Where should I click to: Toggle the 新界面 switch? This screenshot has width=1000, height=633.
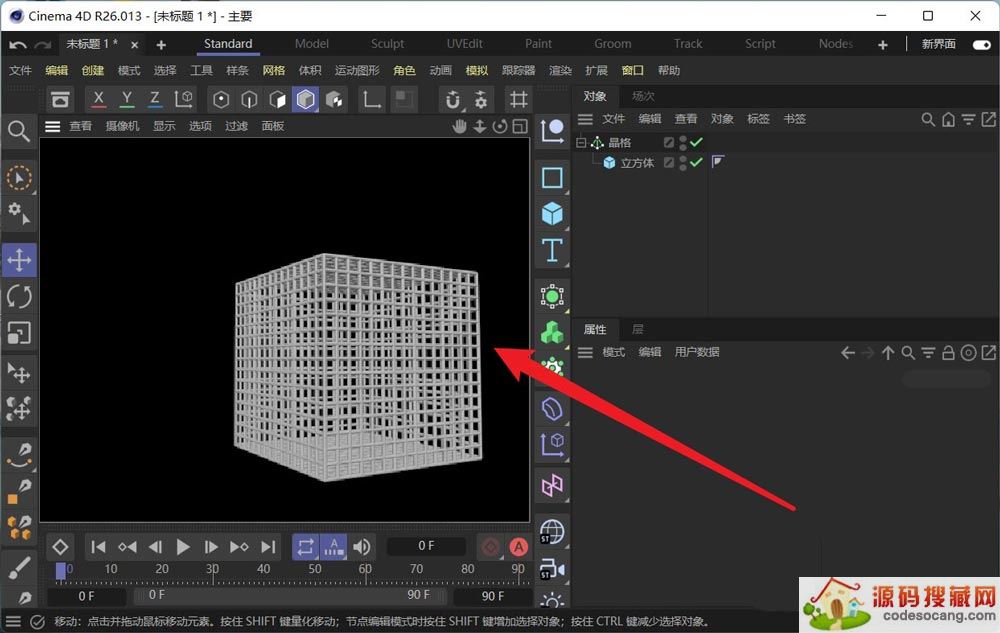tap(981, 44)
